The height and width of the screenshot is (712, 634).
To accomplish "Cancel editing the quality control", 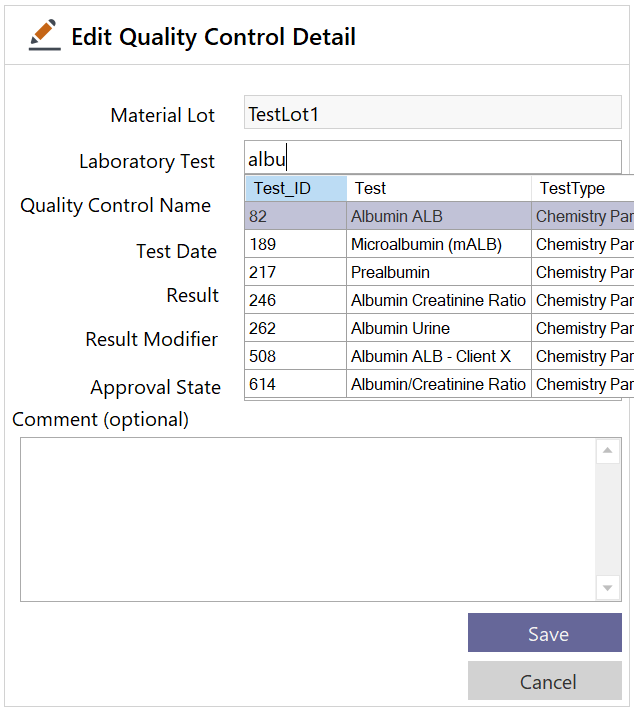I will tap(544, 682).
